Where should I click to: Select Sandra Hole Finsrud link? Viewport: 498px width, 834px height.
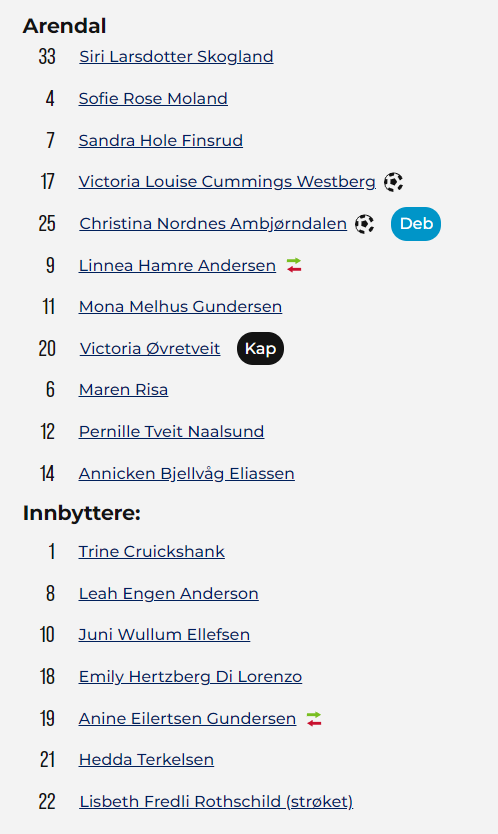point(161,140)
